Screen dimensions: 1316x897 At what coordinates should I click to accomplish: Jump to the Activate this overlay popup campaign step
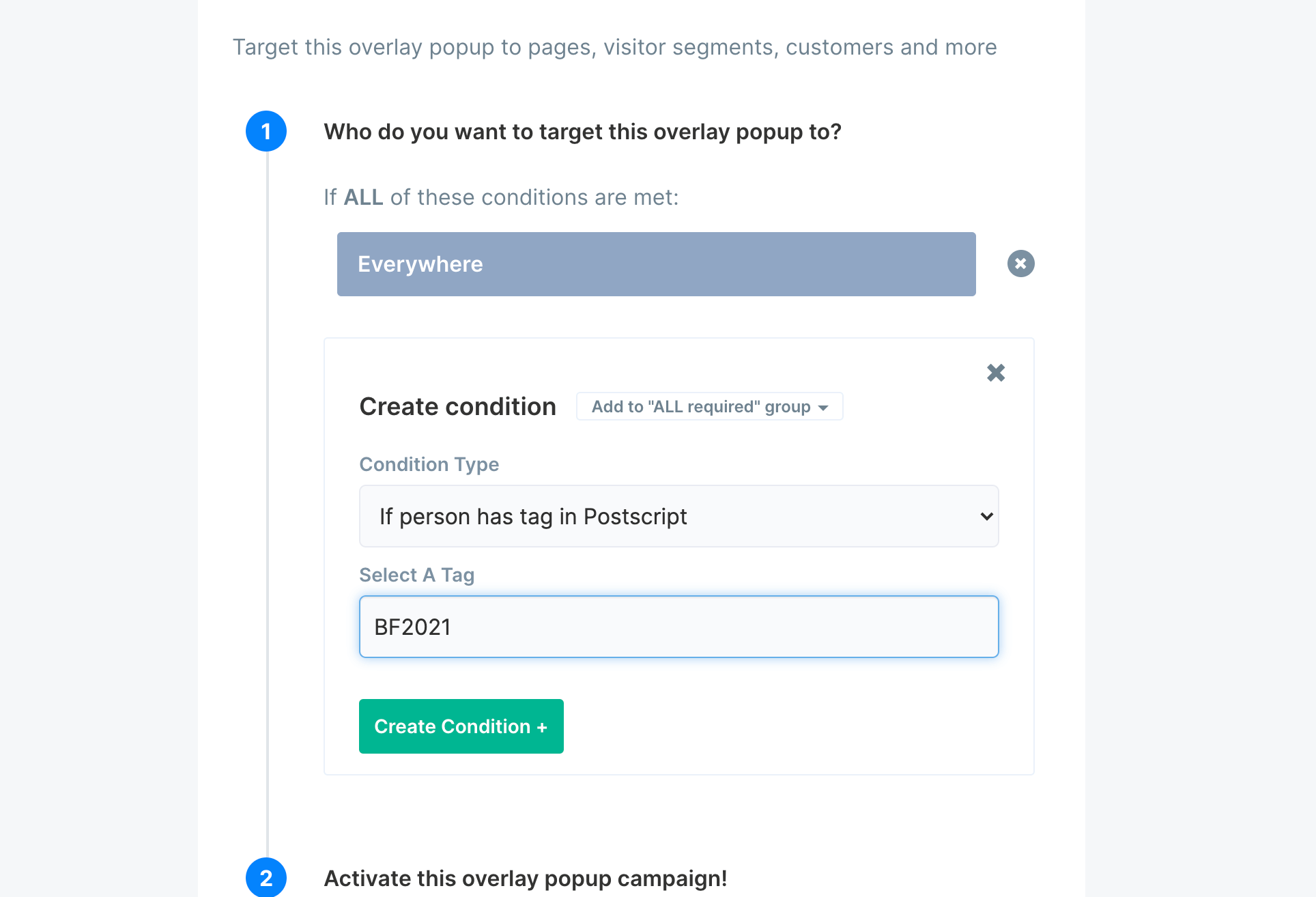[525, 878]
